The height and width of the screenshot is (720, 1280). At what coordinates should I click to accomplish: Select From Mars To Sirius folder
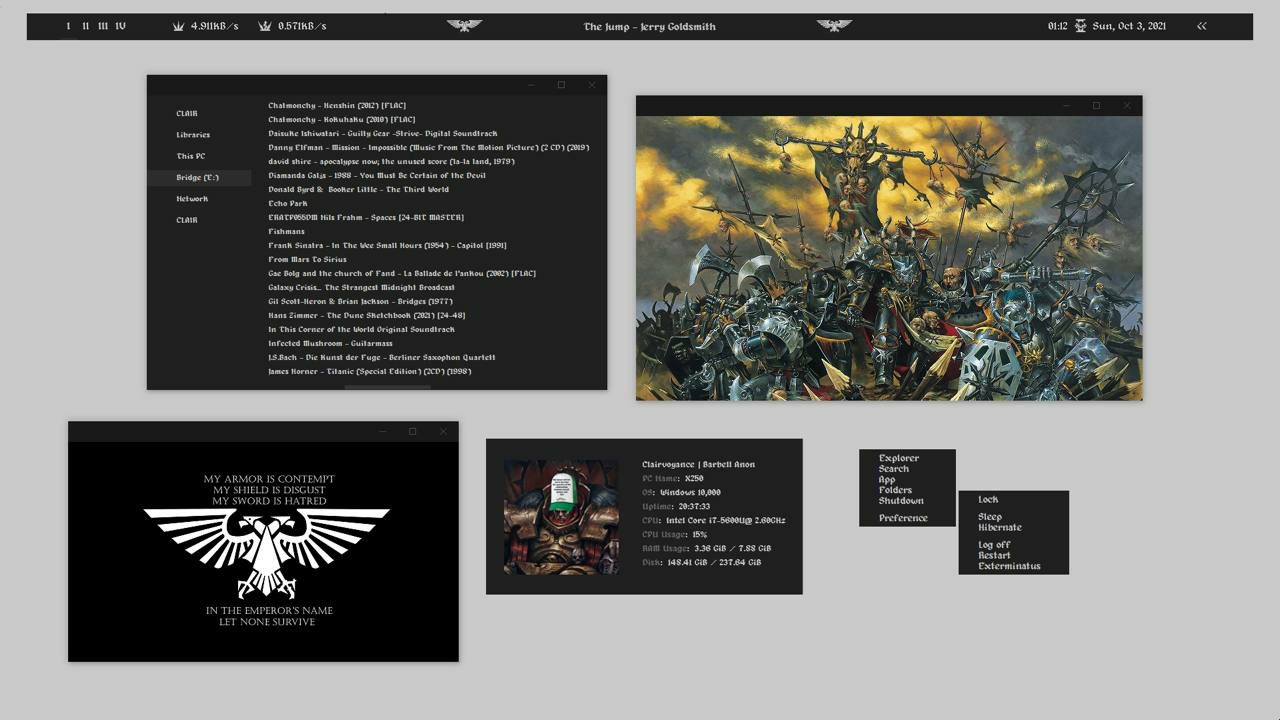(307, 259)
